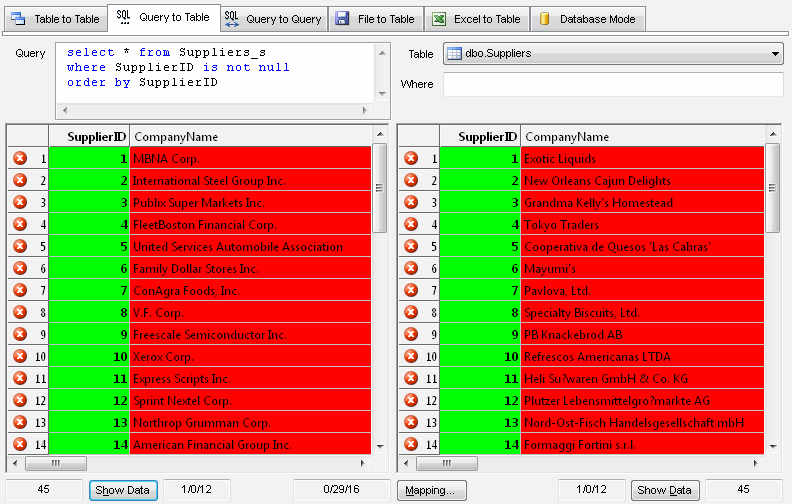
Task: Click the Where filter input field
Action: pos(613,84)
